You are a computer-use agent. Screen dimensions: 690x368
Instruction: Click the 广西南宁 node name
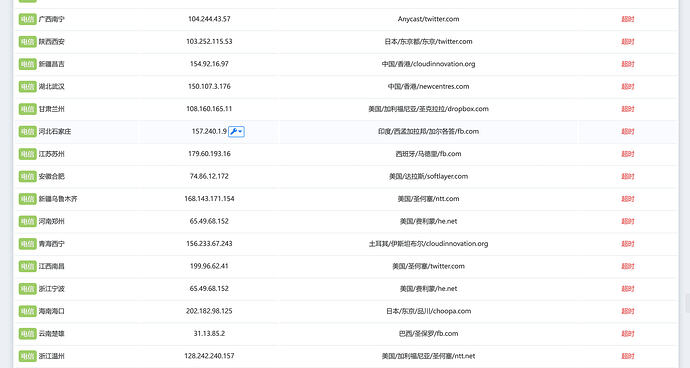point(51,19)
